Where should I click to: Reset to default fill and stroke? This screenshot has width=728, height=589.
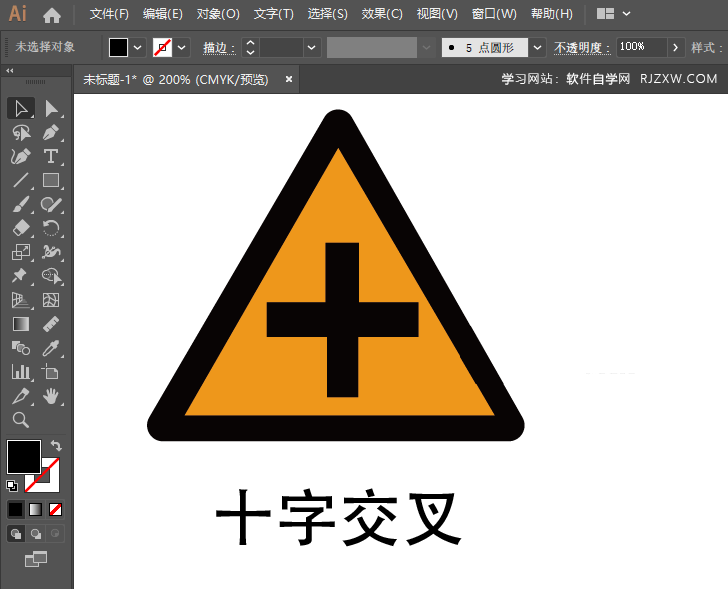point(12,485)
